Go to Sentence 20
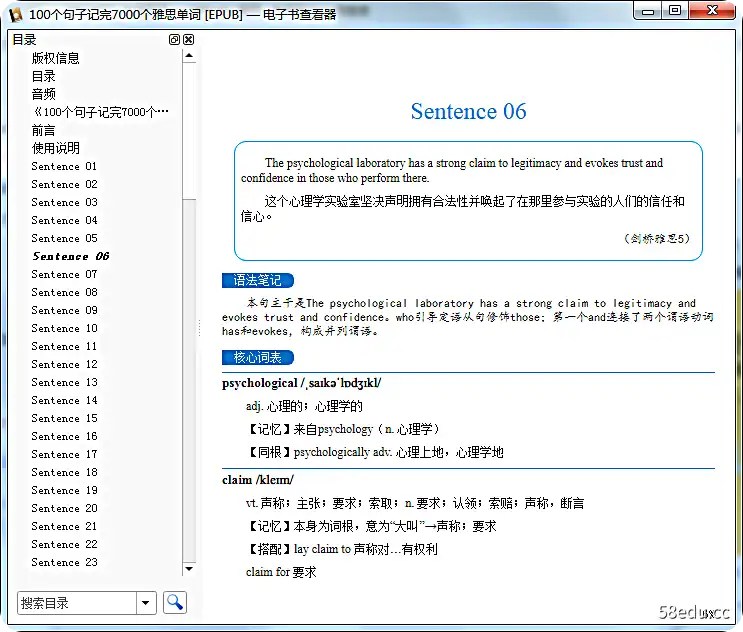The height and width of the screenshot is (632, 743). (64, 508)
